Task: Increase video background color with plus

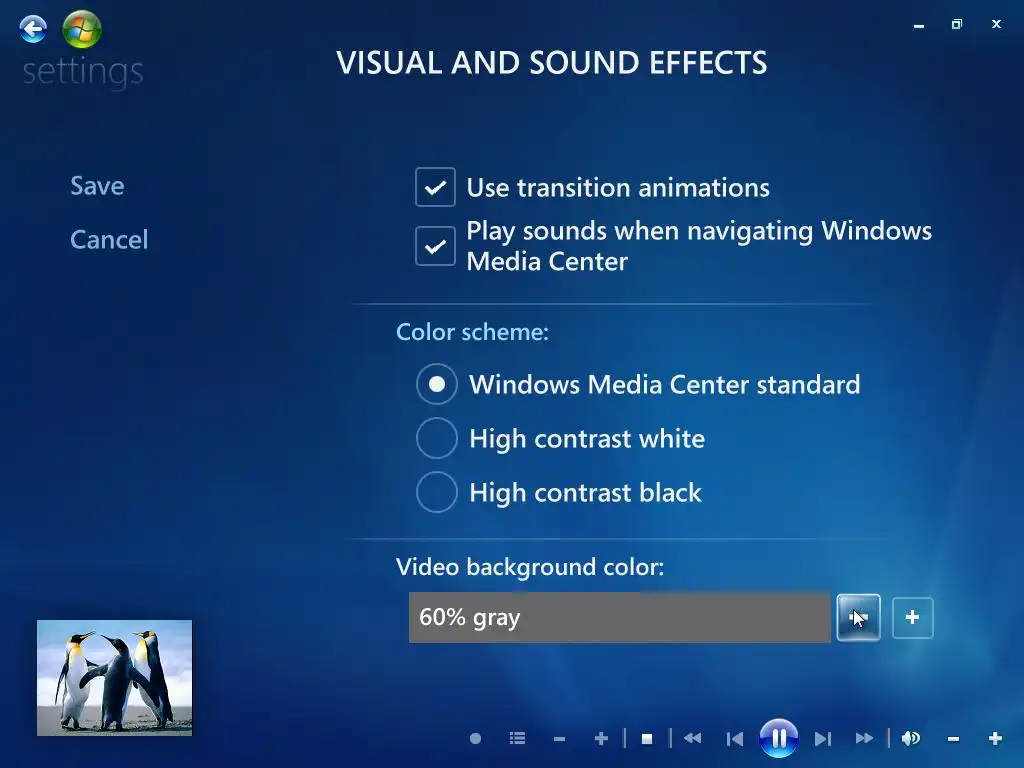Action: click(912, 617)
